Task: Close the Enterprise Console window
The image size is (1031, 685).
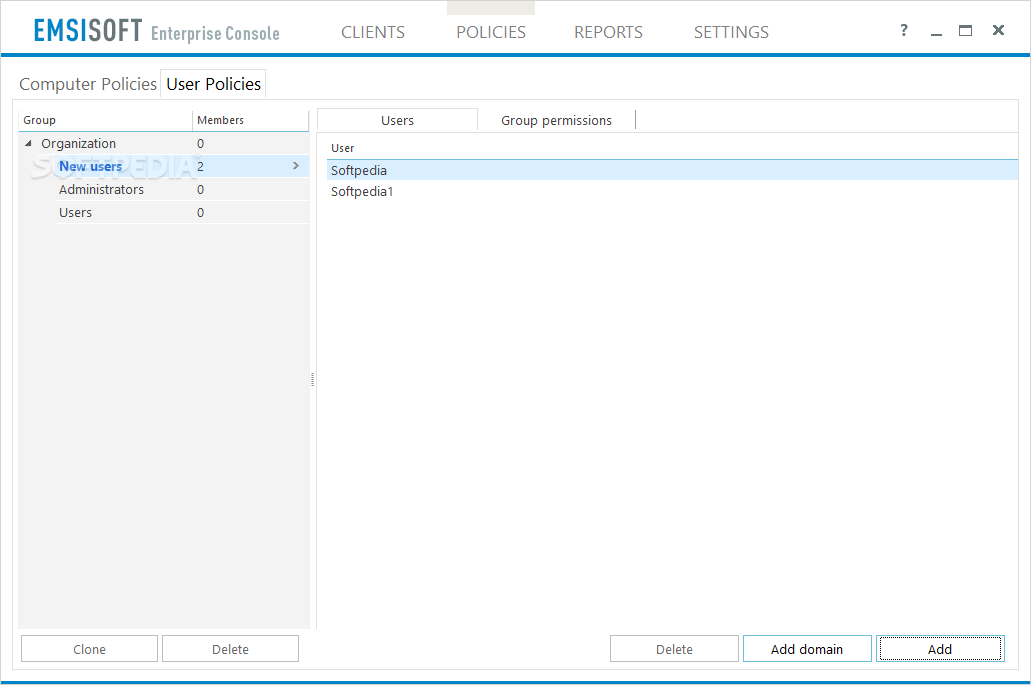Action: (998, 30)
